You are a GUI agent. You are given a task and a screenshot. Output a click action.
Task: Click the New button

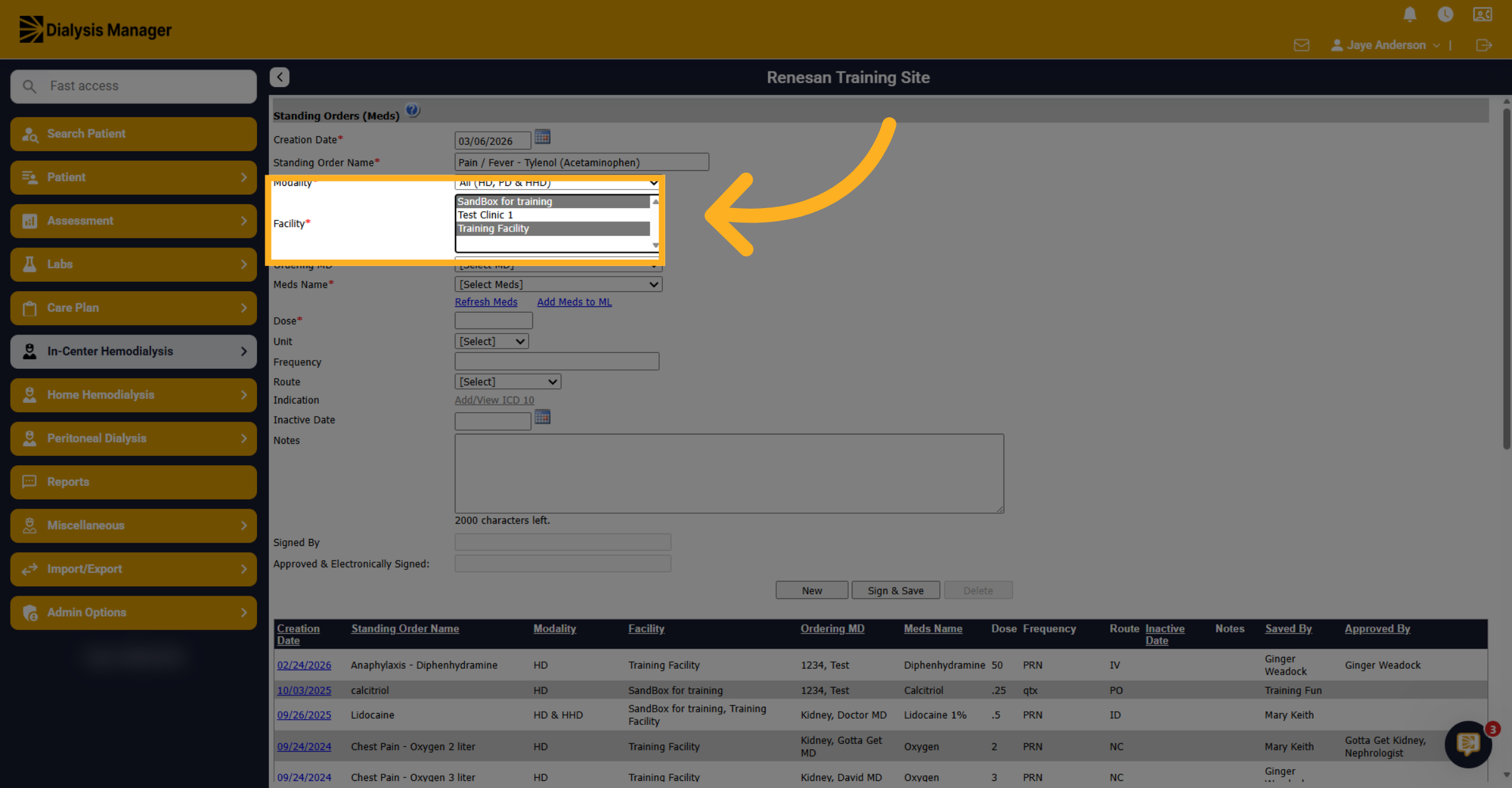(811, 590)
